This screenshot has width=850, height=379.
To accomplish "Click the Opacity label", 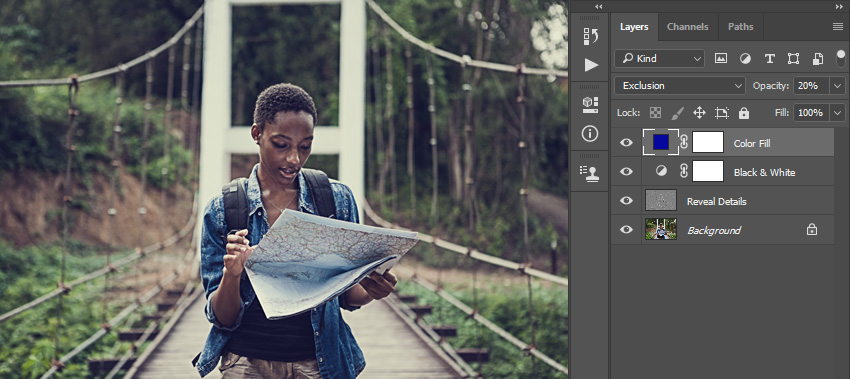I will click(x=770, y=86).
